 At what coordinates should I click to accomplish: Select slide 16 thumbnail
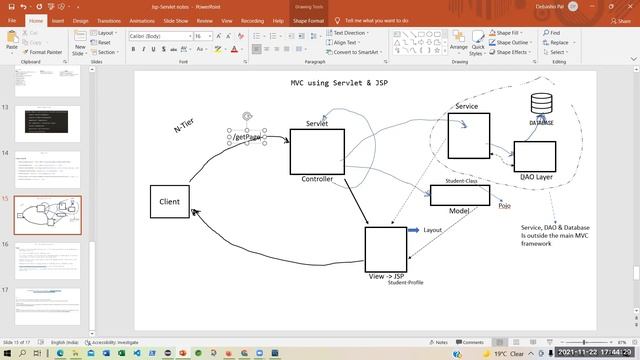coord(47,261)
